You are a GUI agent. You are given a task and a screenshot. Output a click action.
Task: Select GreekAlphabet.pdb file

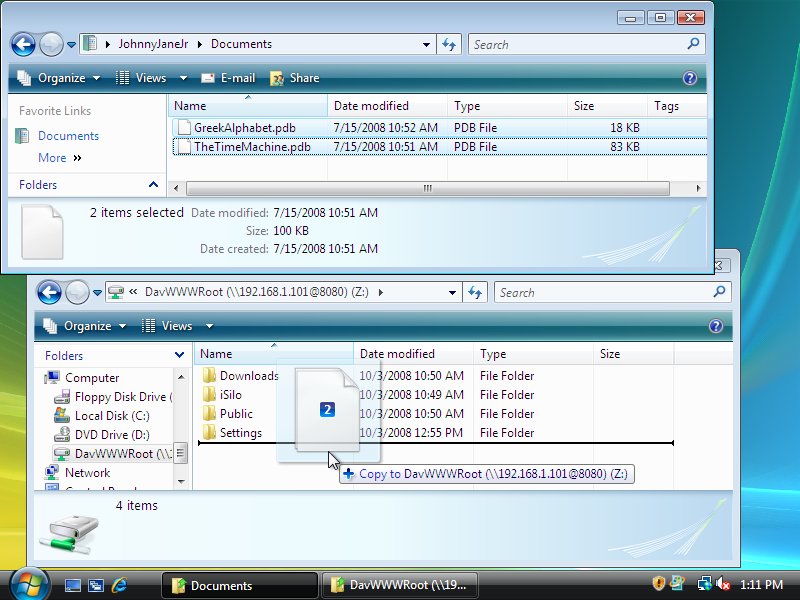tap(244, 128)
